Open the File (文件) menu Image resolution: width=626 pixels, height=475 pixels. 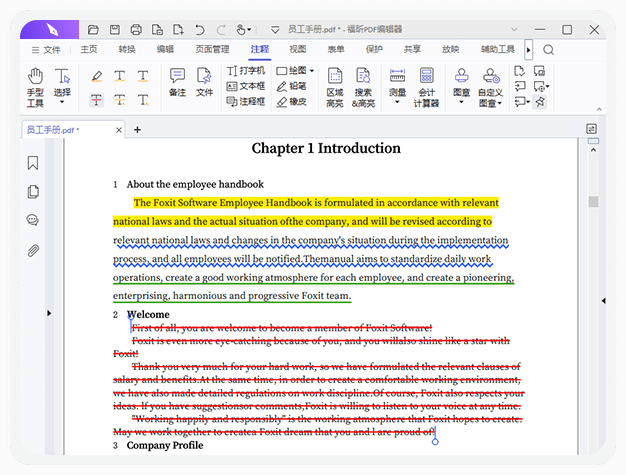click(x=46, y=50)
